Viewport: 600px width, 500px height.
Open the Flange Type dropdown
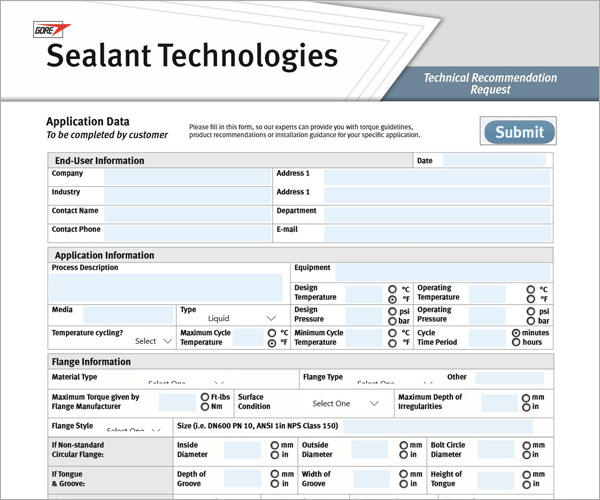[395, 382]
